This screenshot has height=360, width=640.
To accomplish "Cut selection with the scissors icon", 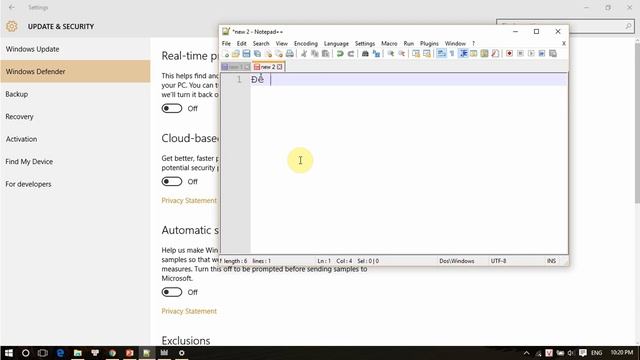I will click(304, 53).
